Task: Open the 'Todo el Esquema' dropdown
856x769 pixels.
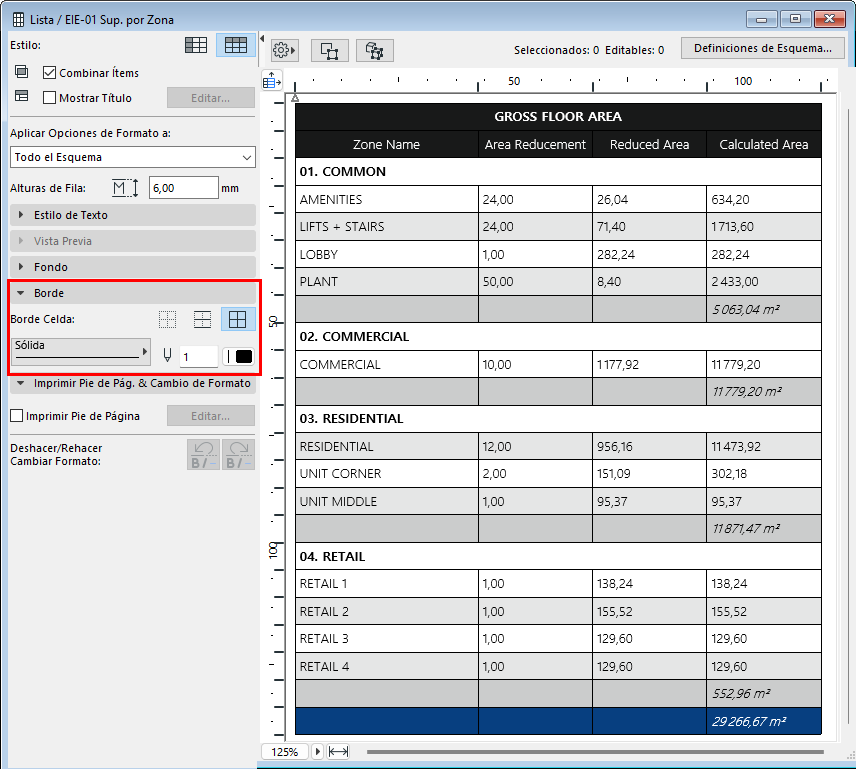Action: 132,157
